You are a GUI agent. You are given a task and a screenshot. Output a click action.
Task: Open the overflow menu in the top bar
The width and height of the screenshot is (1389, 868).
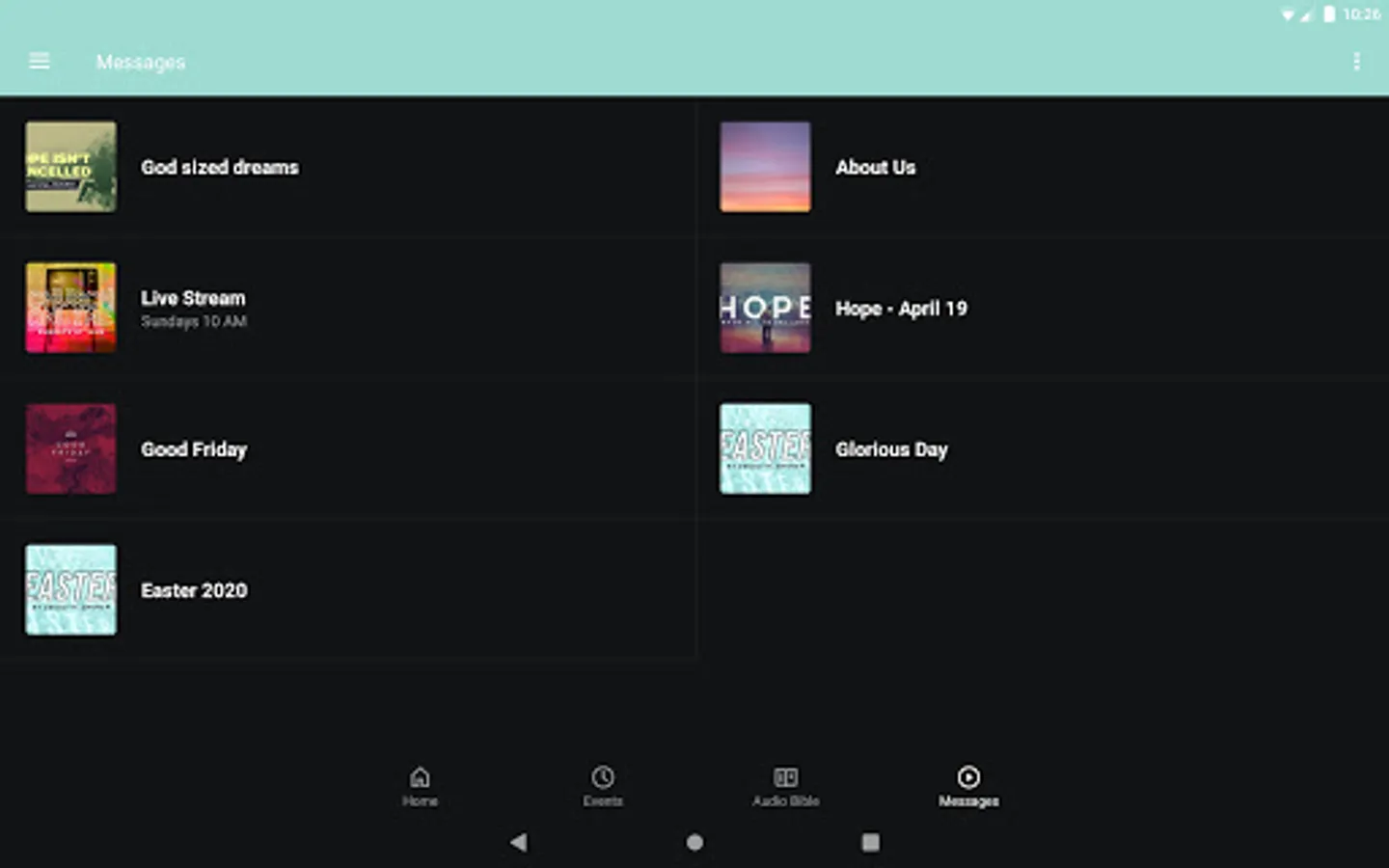(x=1356, y=61)
